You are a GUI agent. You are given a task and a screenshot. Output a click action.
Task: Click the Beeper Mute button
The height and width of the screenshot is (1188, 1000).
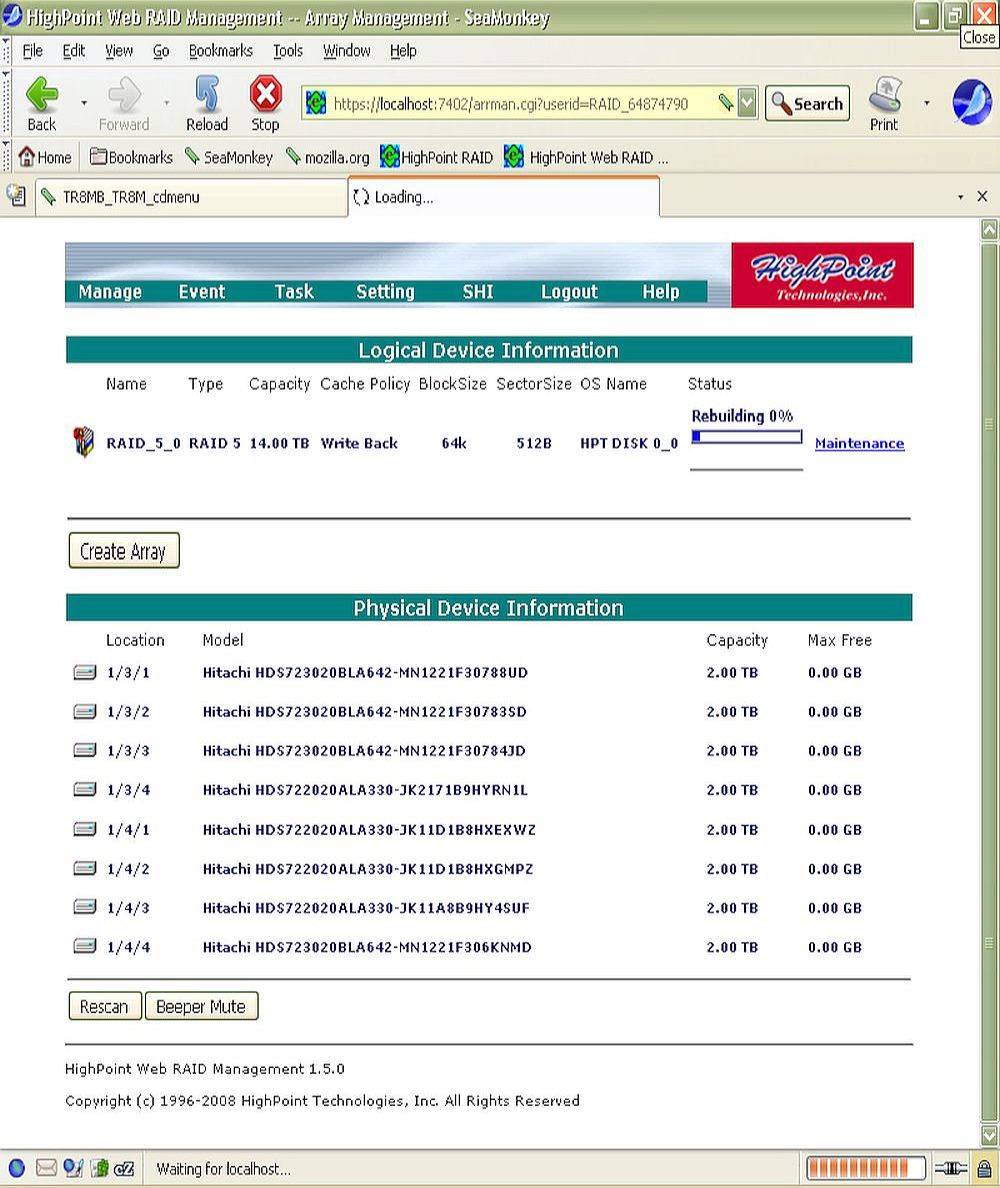(202, 1006)
